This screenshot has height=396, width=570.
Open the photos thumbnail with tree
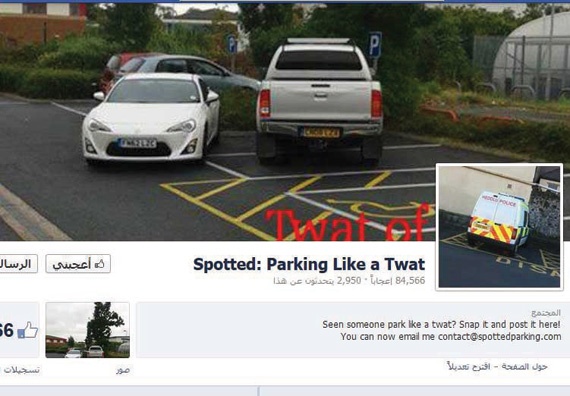pos(88,330)
